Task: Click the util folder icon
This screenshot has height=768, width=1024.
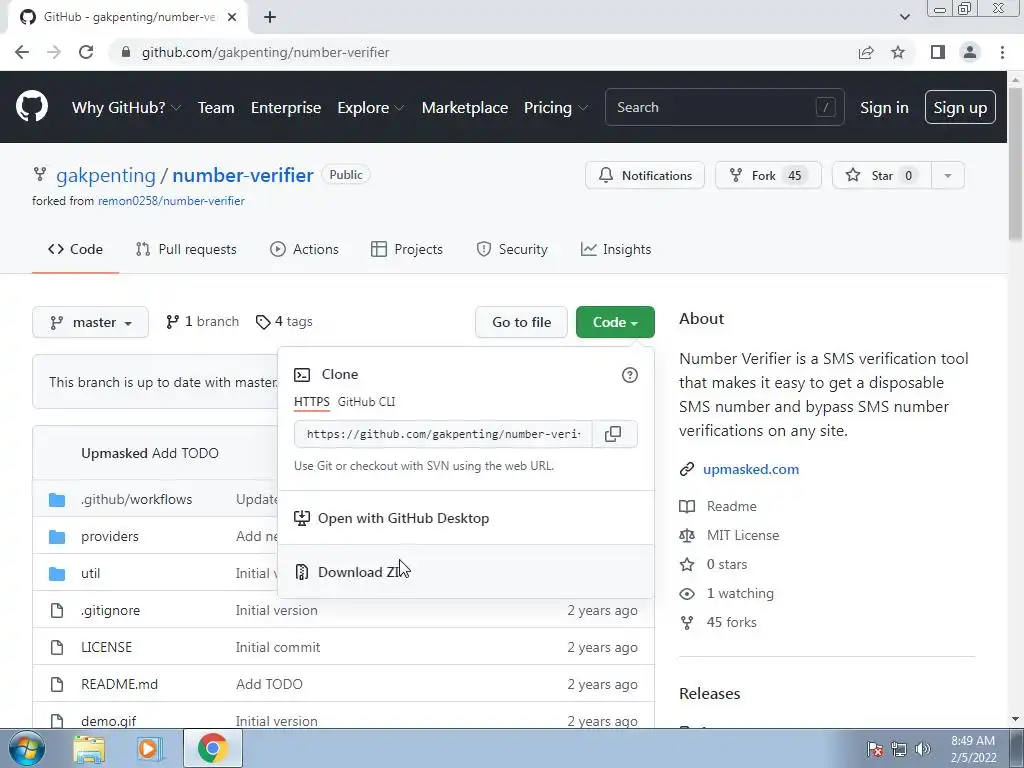Action: [x=57, y=573]
